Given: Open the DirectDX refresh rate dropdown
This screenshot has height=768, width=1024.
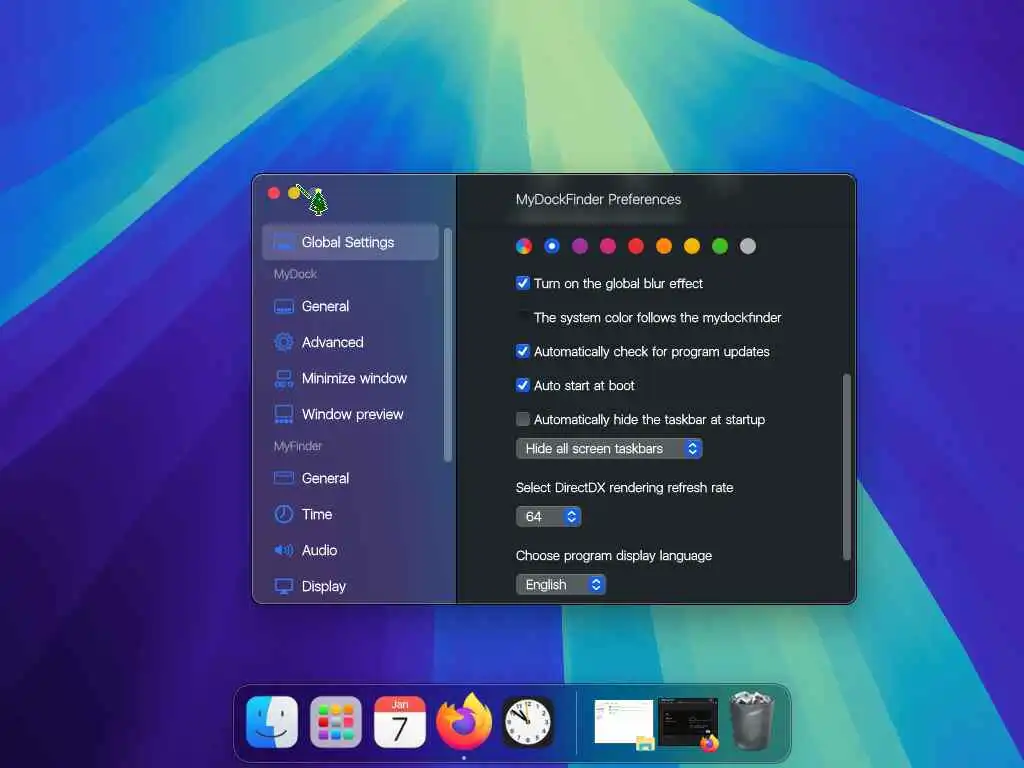Looking at the screenshot, I should click(x=549, y=517).
